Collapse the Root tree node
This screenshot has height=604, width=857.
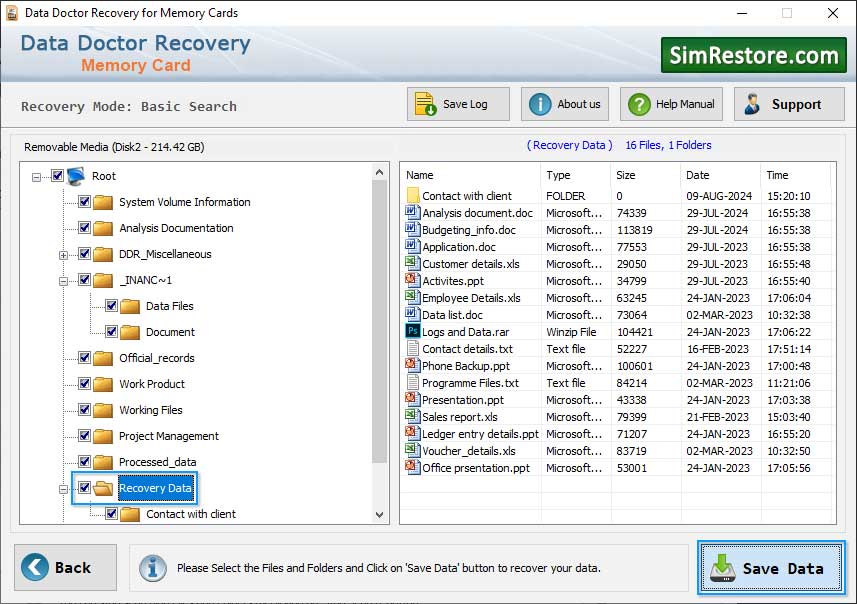pos(36,177)
